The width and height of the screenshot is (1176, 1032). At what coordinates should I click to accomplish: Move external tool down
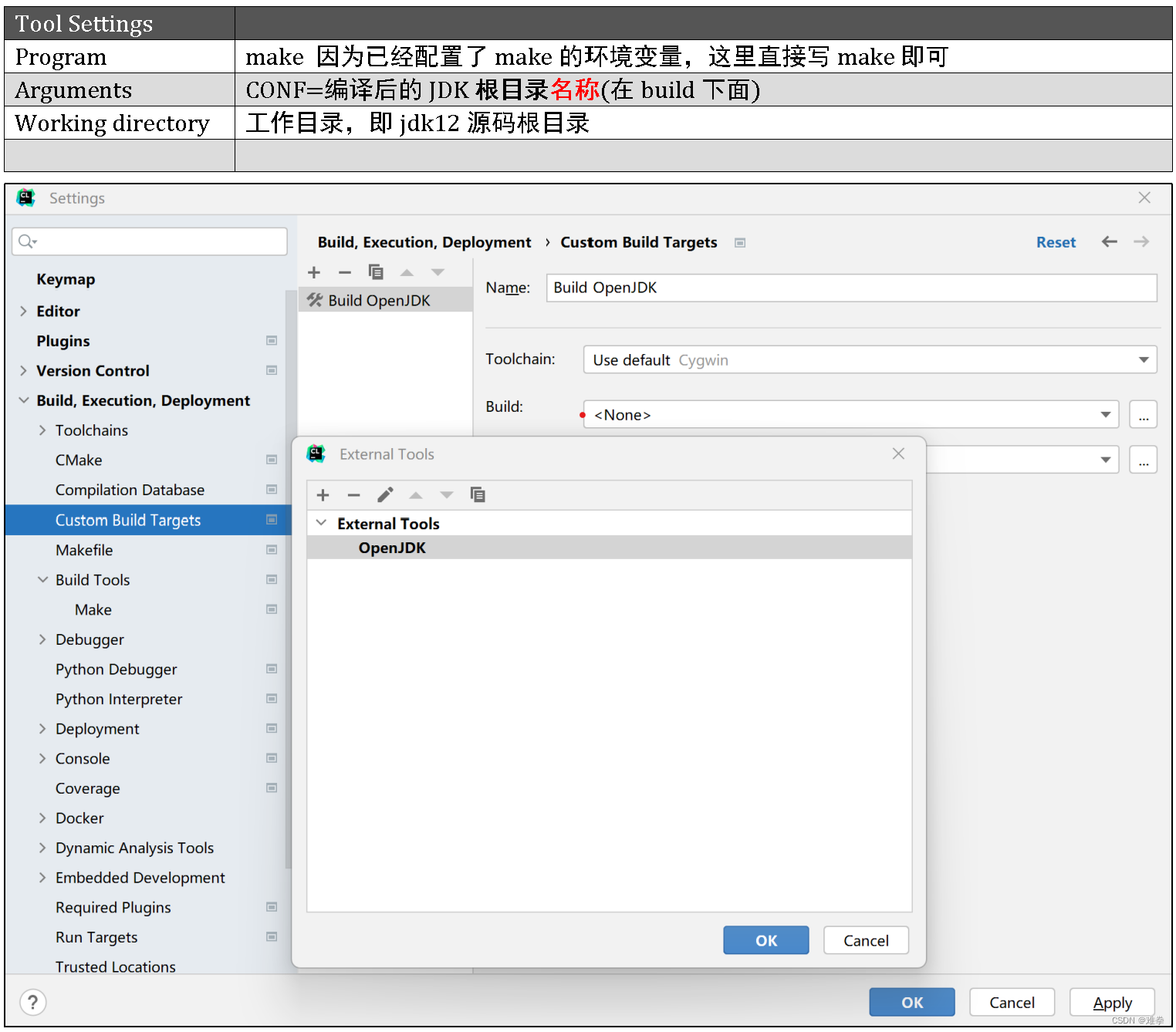(447, 495)
